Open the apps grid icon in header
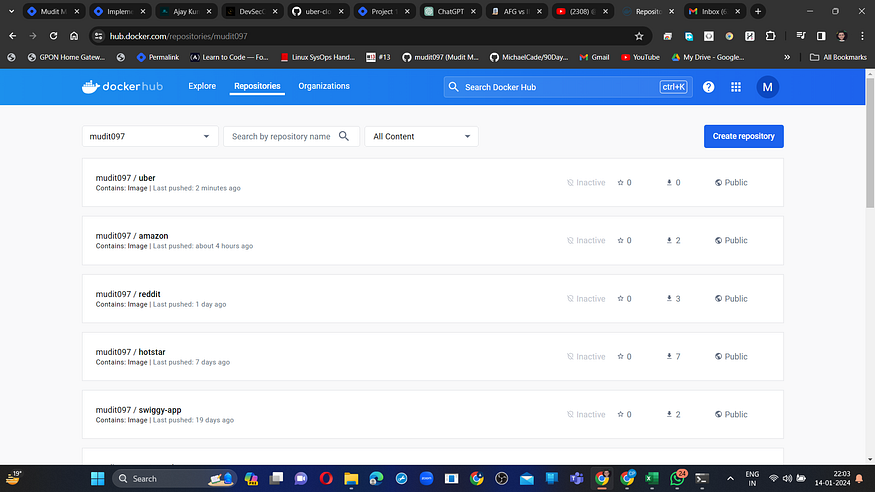The image size is (875, 492). [736, 87]
